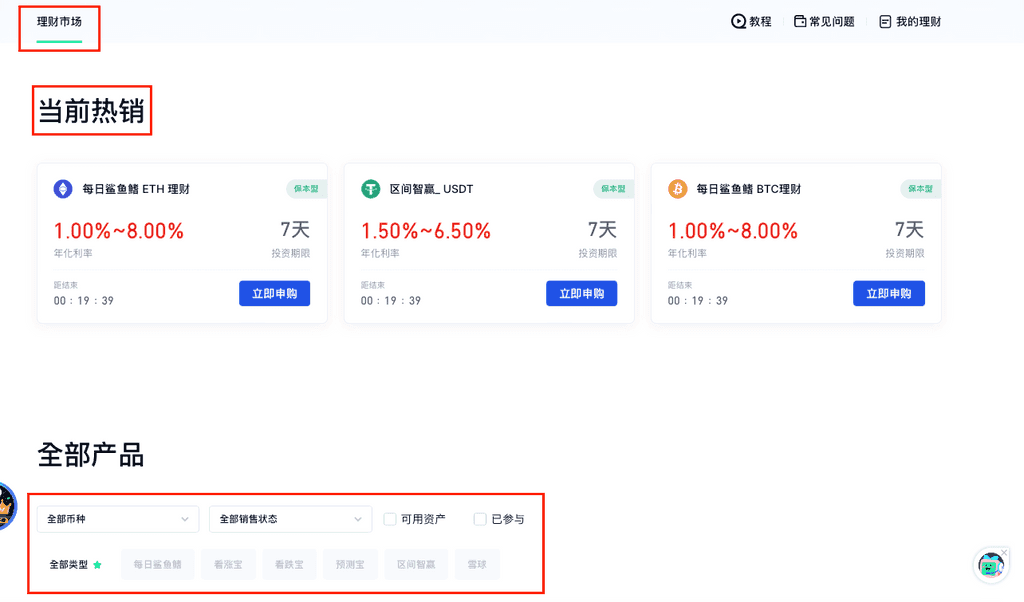Open the customer service robot chat

tap(990, 566)
